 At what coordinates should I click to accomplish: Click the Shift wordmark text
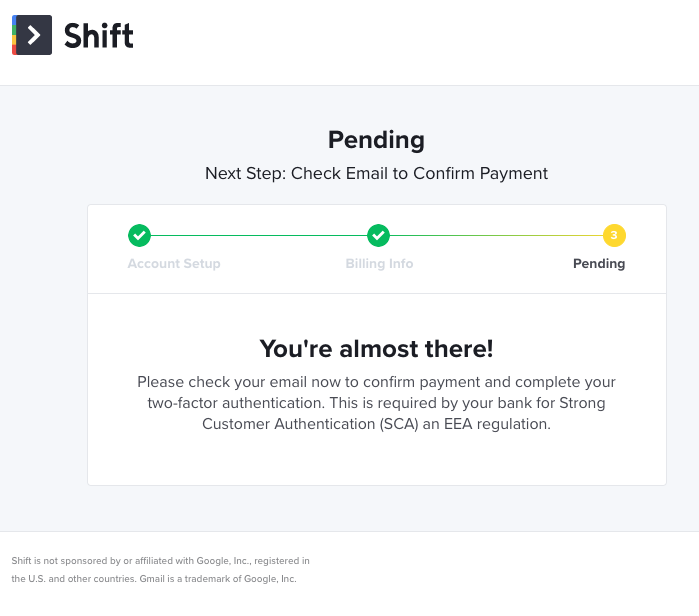point(98,36)
